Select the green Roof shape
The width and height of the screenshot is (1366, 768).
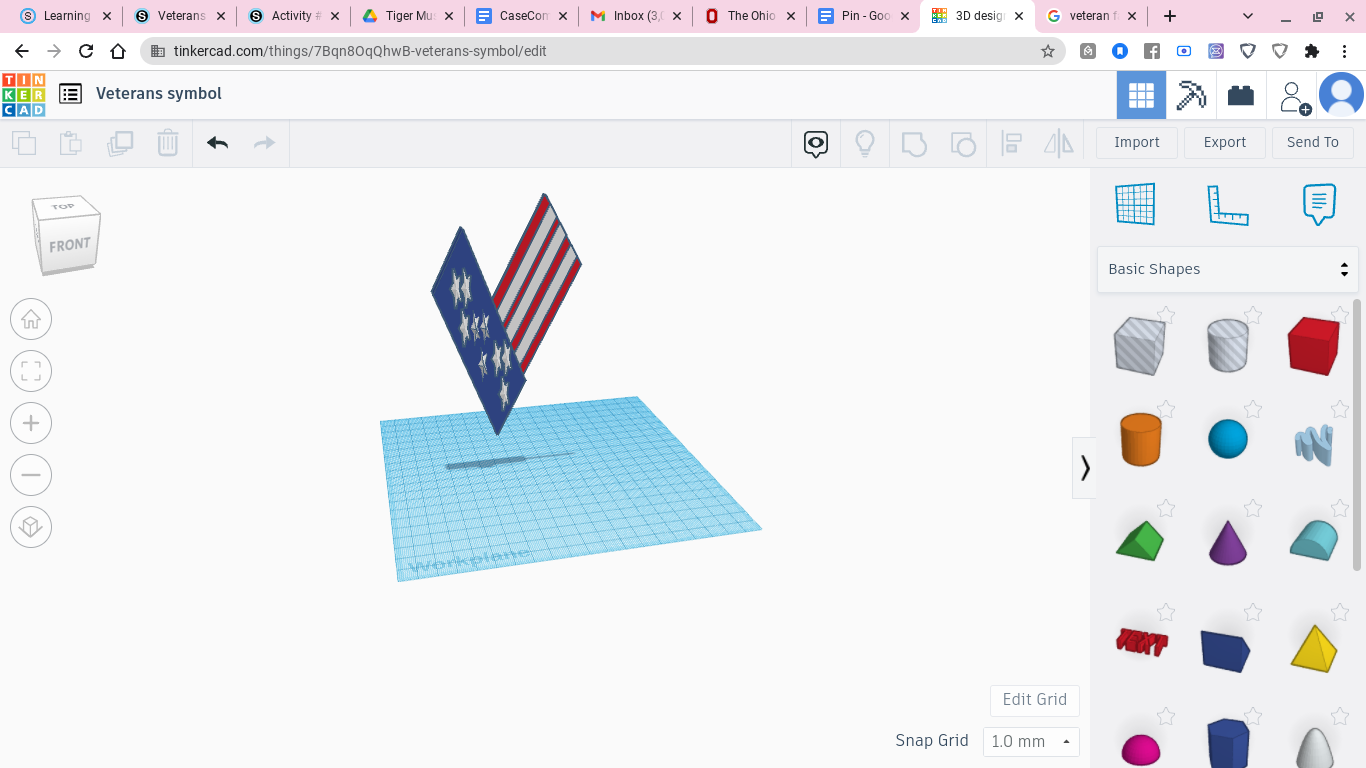(x=1140, y=541)
